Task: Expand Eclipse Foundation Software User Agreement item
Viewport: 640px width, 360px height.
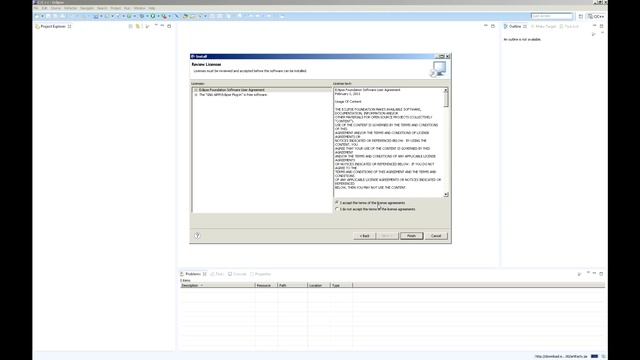Action: [x=196, y=90]
